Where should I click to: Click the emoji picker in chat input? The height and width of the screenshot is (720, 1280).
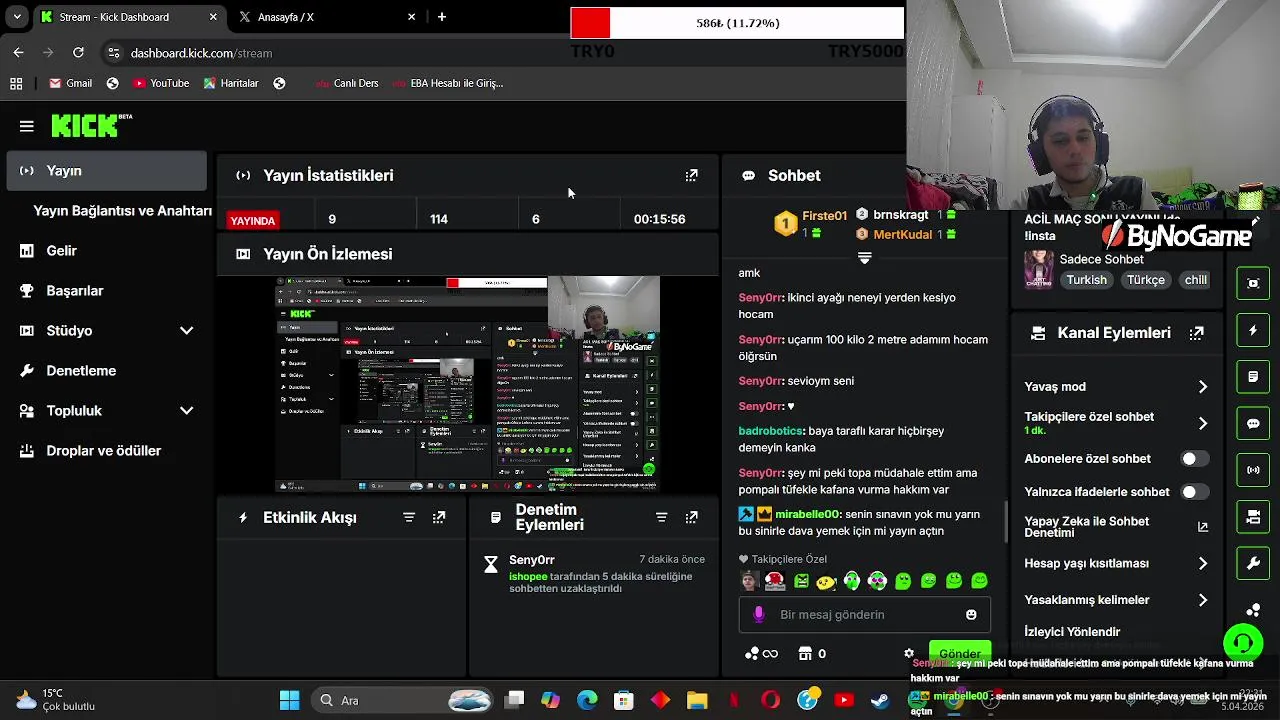tap(971, 615)
